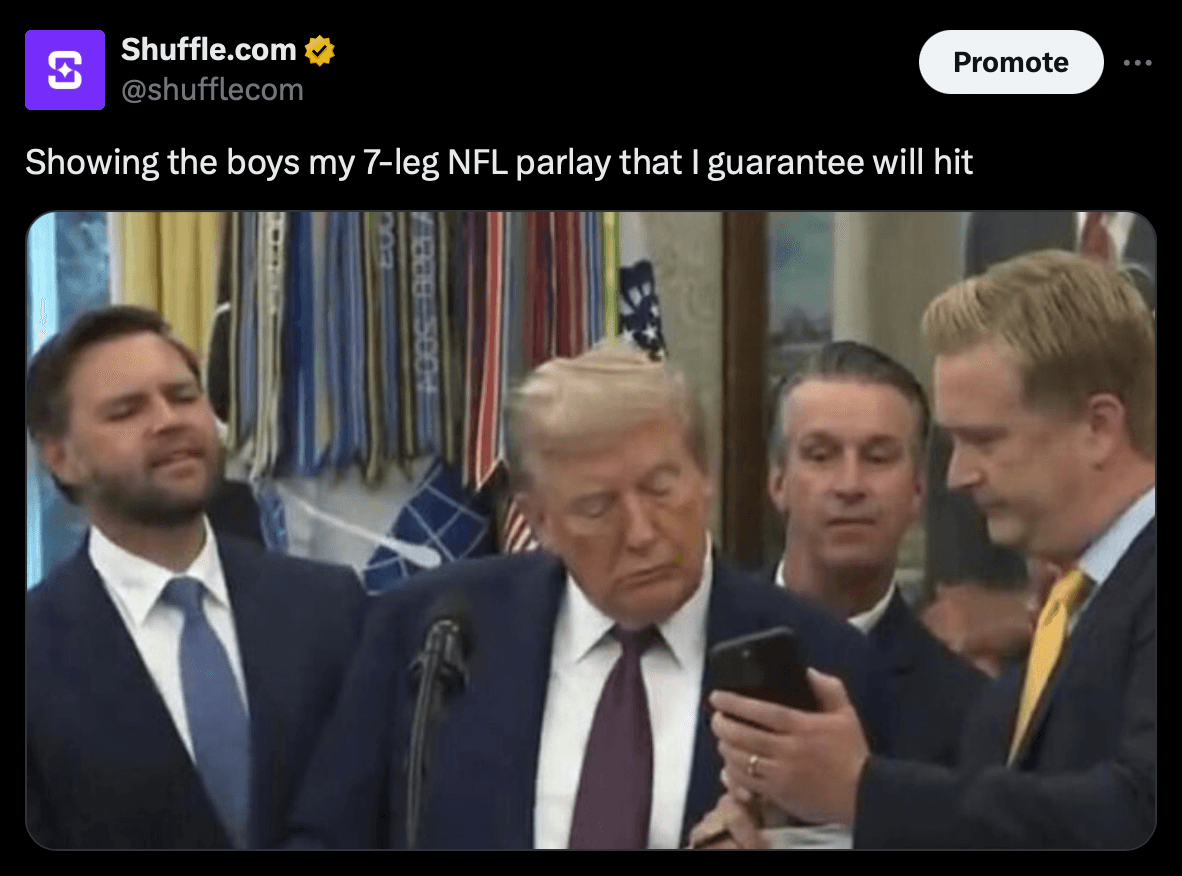1182x876 pixels.
Task: Click the gold verified badge beside Shuffle.com
Action: pyautogui.click(x=320, y=51)
